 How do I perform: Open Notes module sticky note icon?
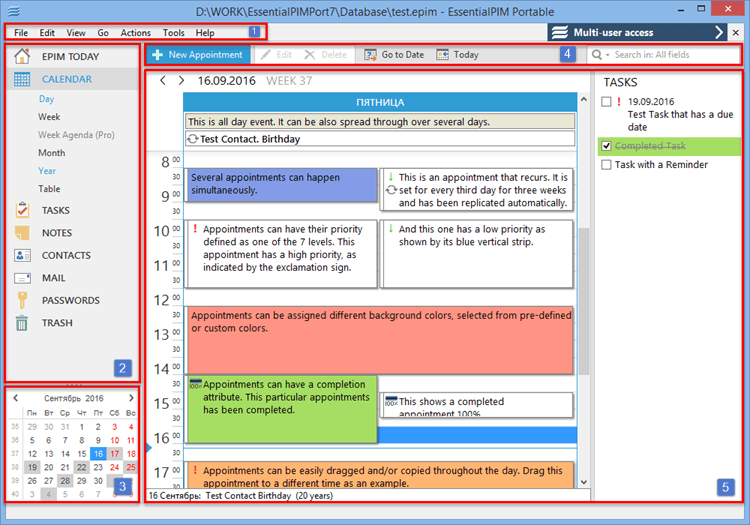pyautogui.click(x=22, y=232)
